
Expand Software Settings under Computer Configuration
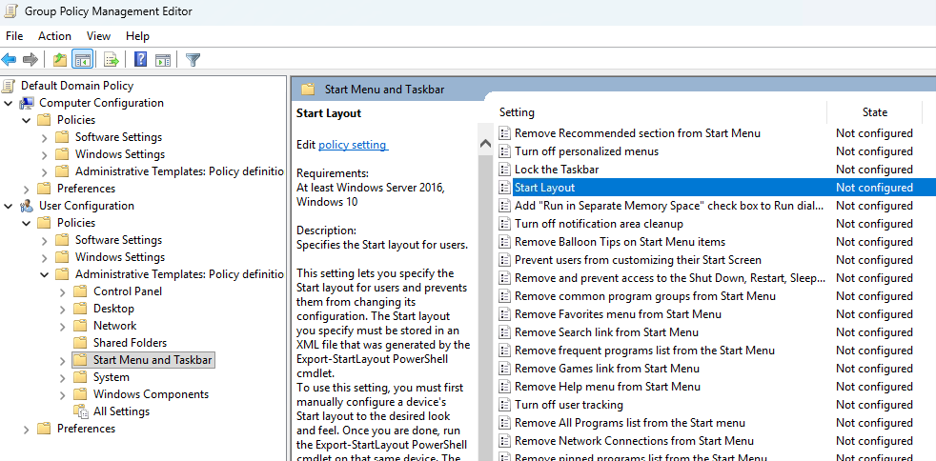tap(44, 137)
